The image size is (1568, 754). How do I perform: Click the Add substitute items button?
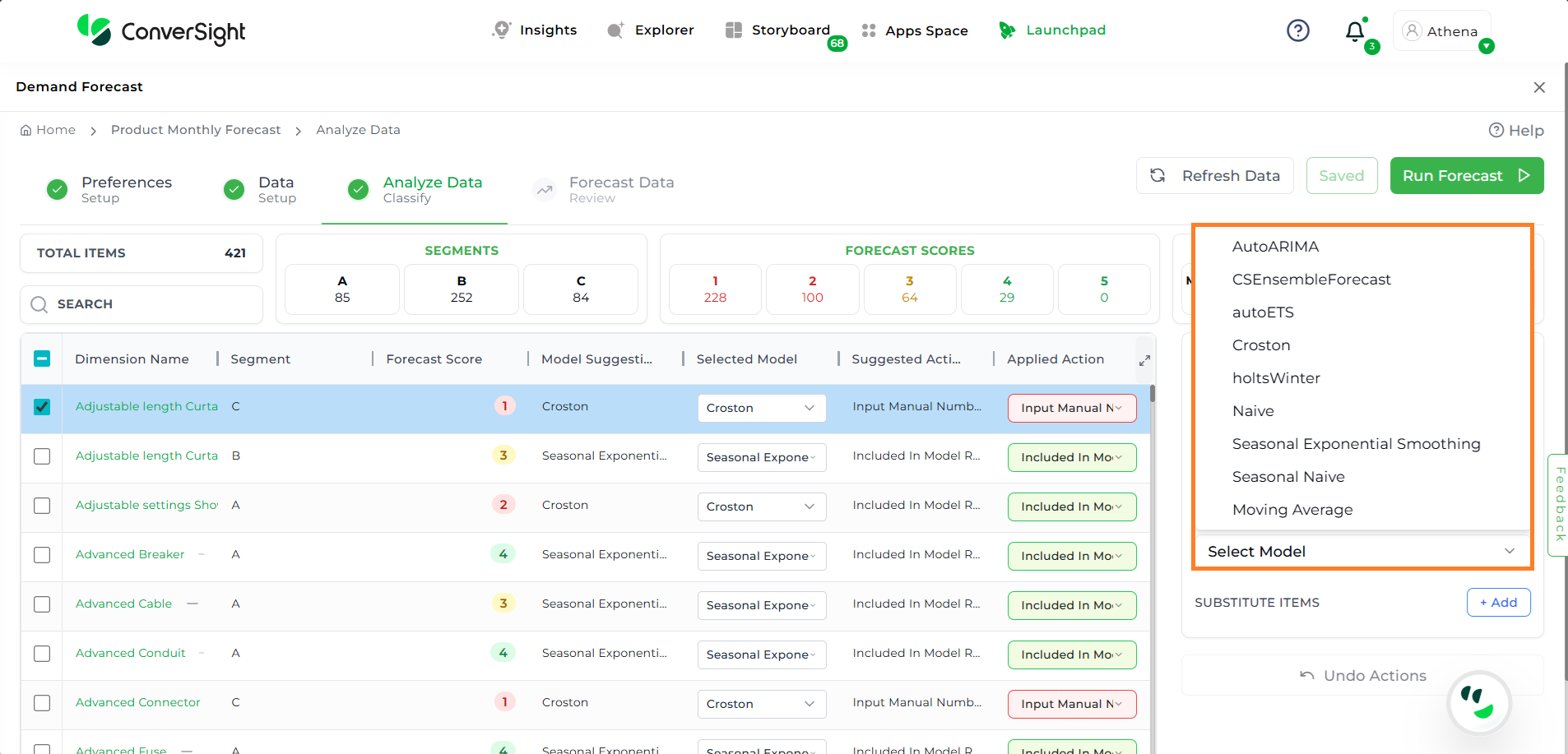(1498, 603)
